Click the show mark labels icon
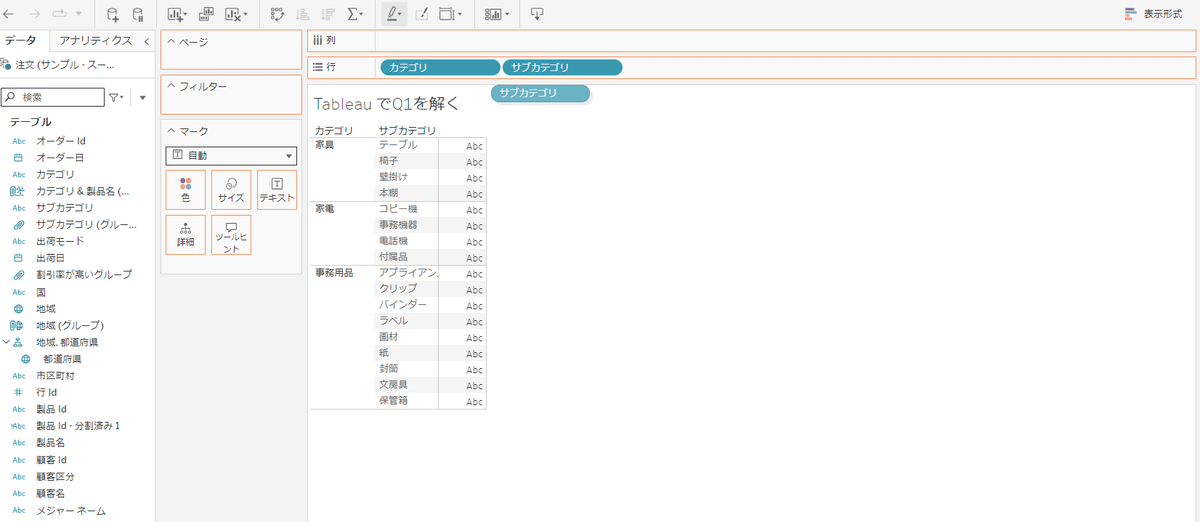The width and height of the screenshot is (1200, 522). coord(447,14)
